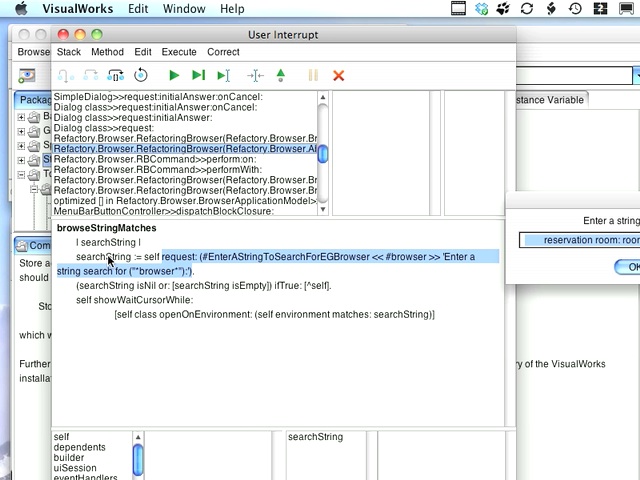This screenshot has width=640, height=480.
Task: Select Dialog class>>request: stack frame
Action: pyautogui.click(x=185, y=128)
